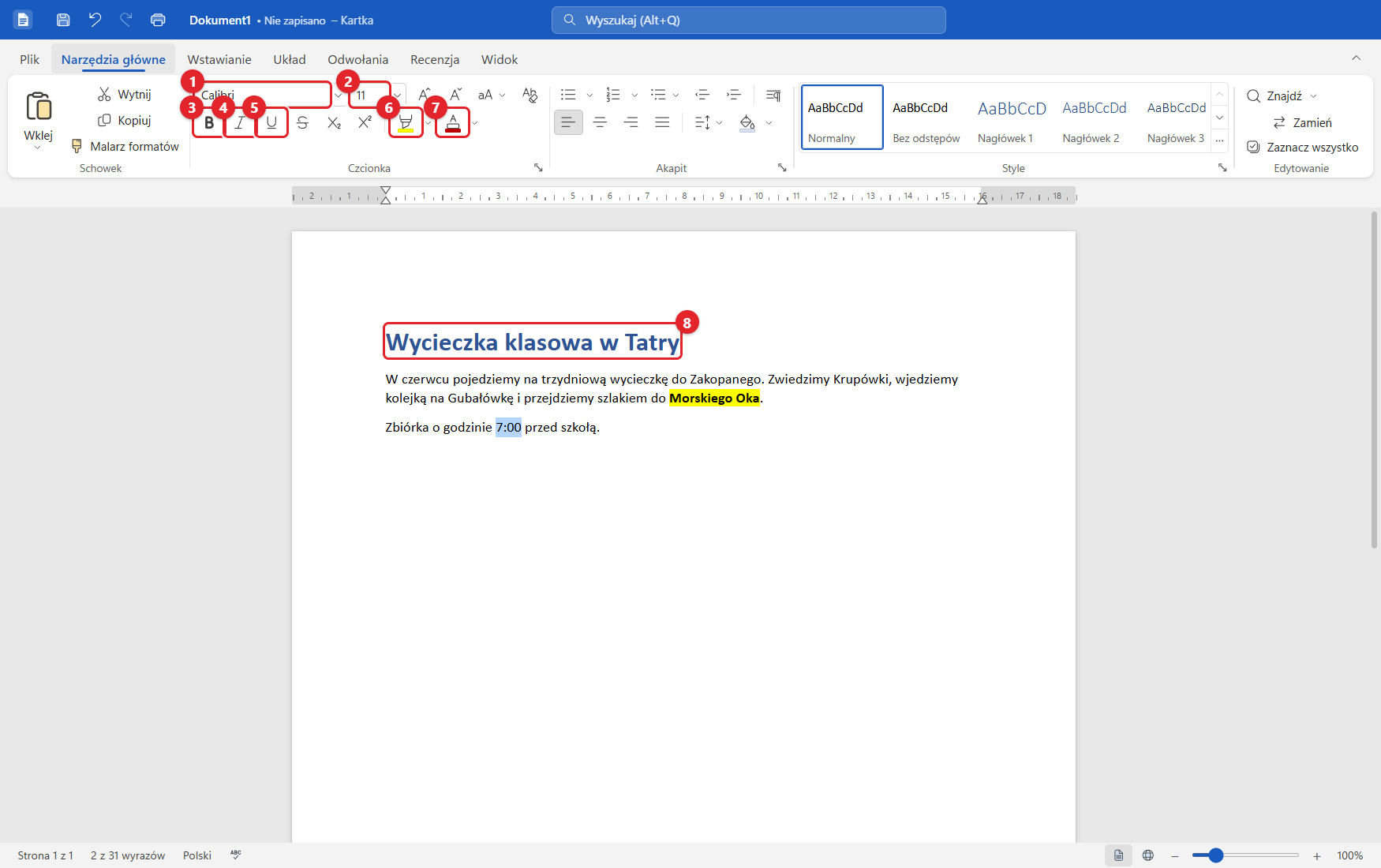1381x868 pixels.
Task: Switch to the Recenzja tab
Action: pyautogui.click(x=435, y=59)
